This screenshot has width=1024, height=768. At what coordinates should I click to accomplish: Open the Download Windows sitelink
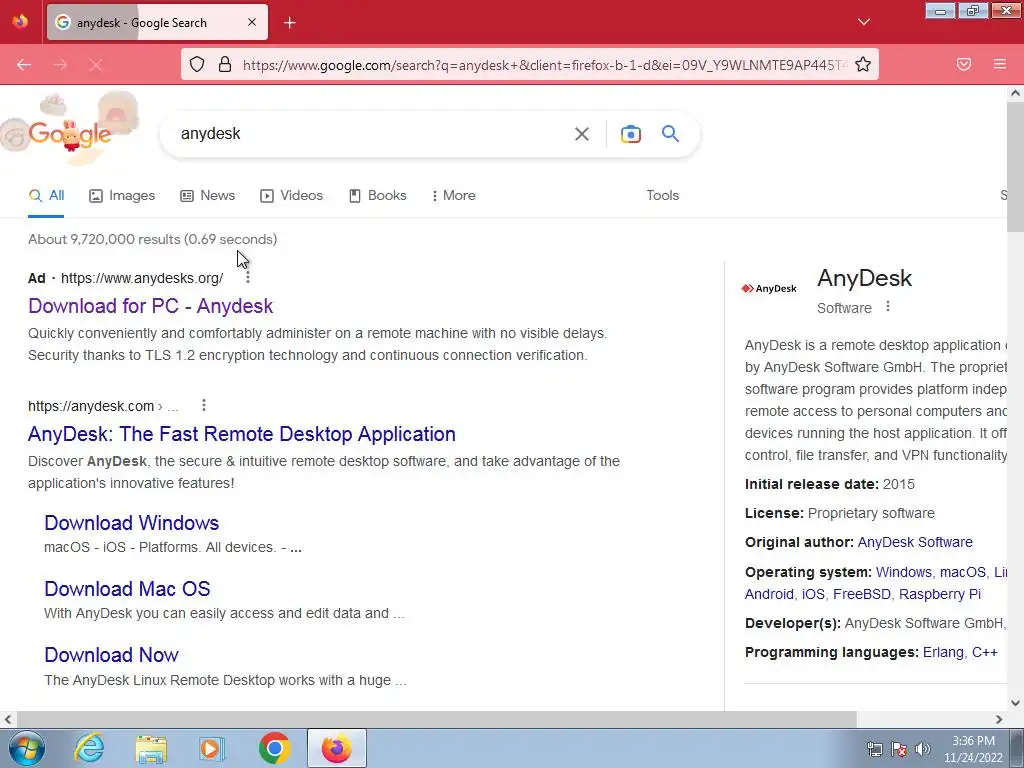click(131, 523)
